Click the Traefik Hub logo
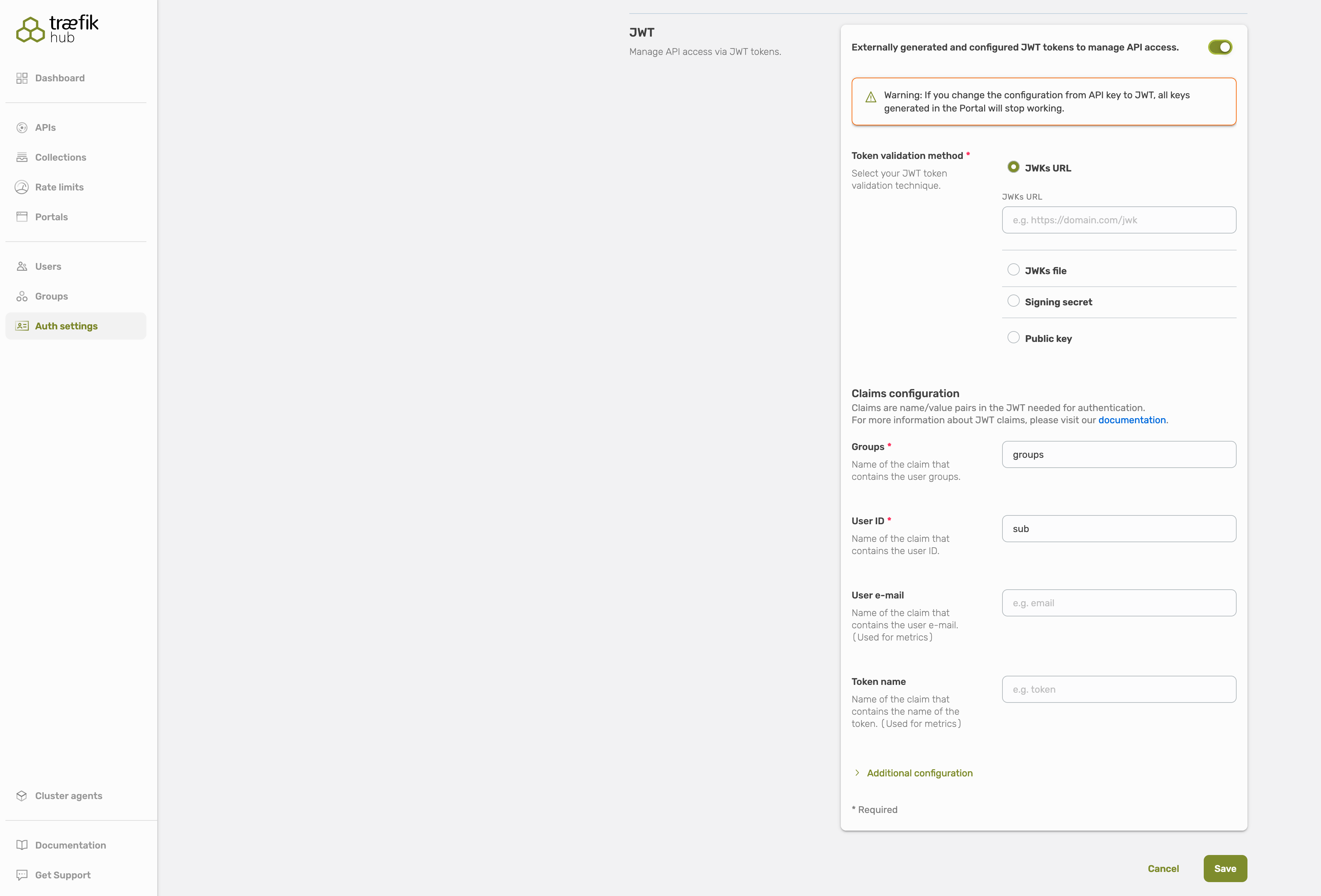Viewport: 1321px width, 896px height. click(x=57, y=28)
